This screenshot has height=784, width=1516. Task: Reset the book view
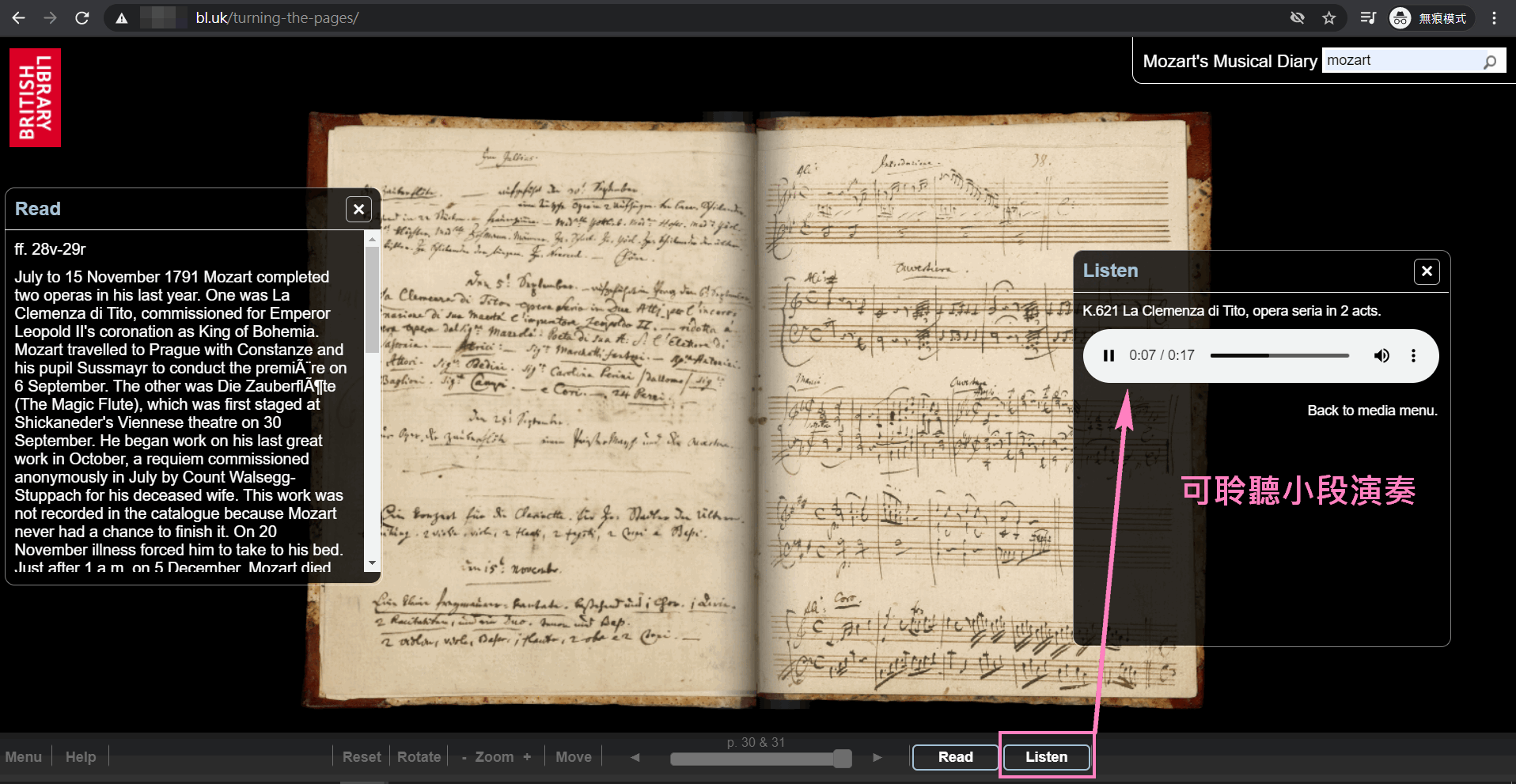pyautogui.click(x=362, y=756)
